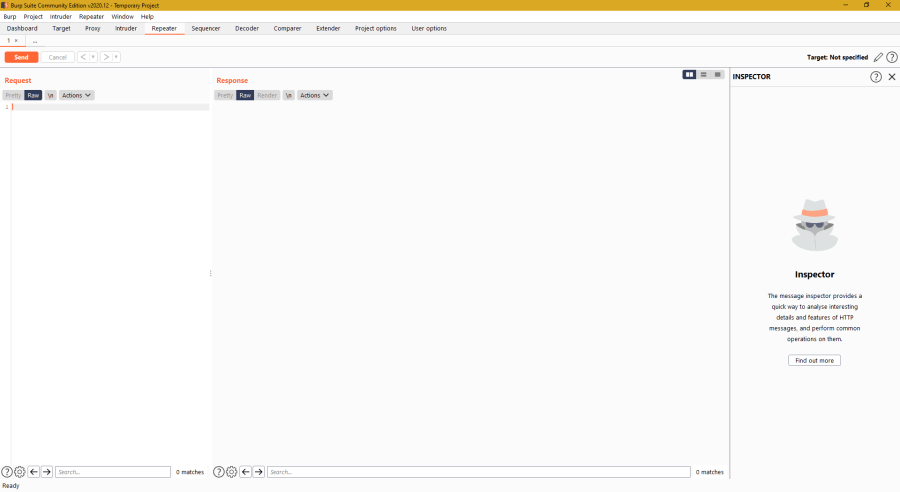Expand the Response Actions dropdown
This screenshot has height=492, width=900.
[315, 95]
